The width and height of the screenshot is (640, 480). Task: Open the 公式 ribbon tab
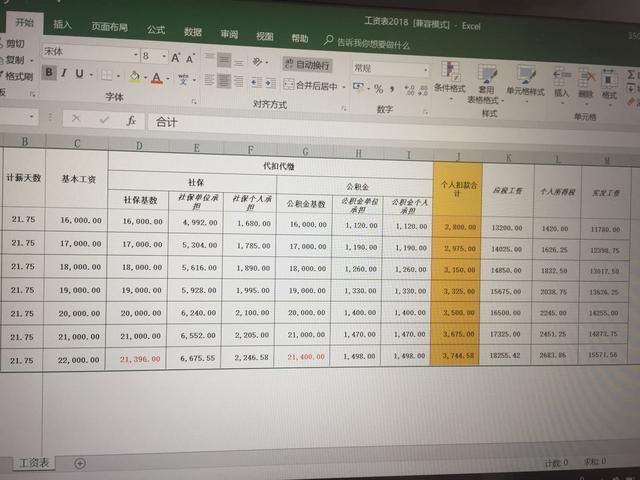point(156,30)
